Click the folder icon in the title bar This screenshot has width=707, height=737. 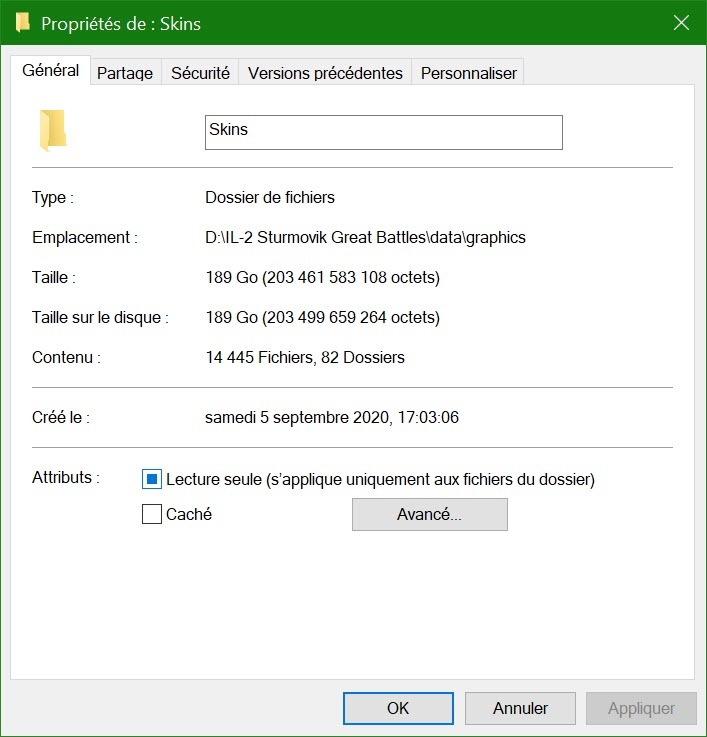(22, 23)
